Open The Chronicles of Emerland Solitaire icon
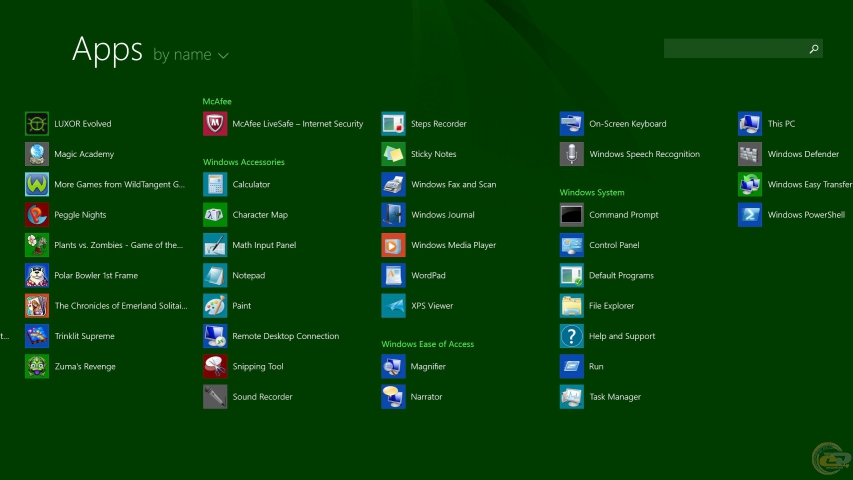 pyautogui.click(x=36, y=306)
